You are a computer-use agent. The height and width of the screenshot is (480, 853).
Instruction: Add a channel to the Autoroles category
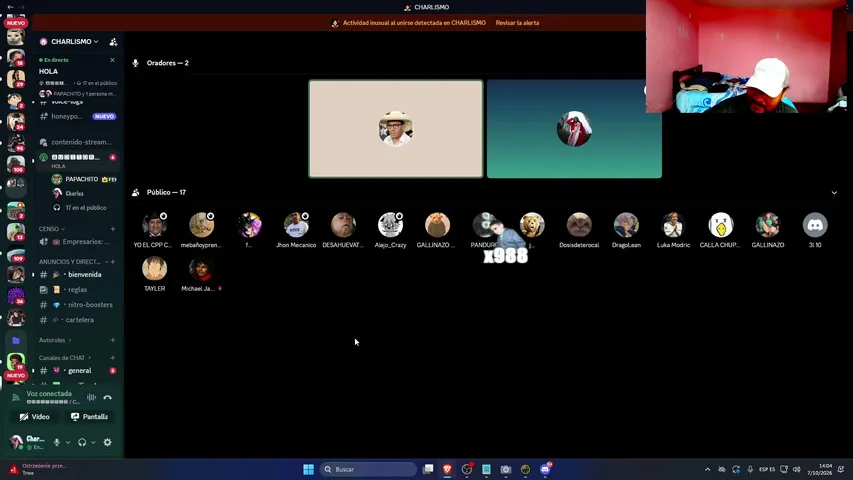click(x=113, y=340)
